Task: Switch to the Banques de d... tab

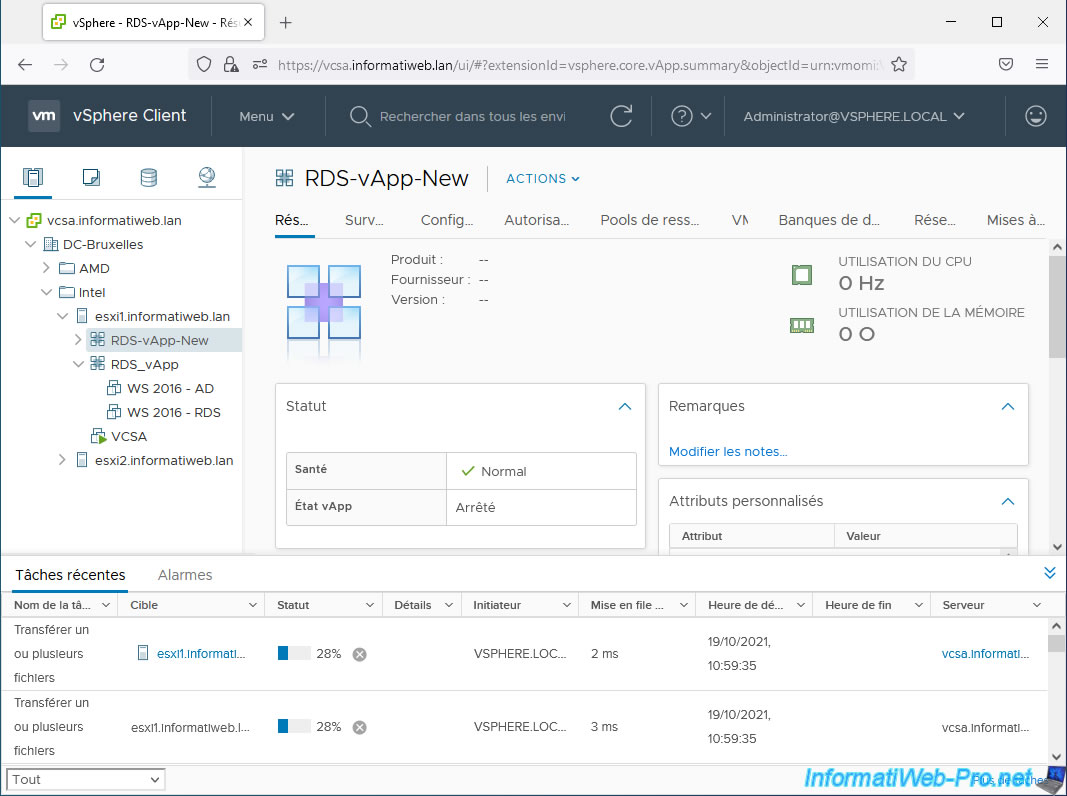Action: (829, 220)
